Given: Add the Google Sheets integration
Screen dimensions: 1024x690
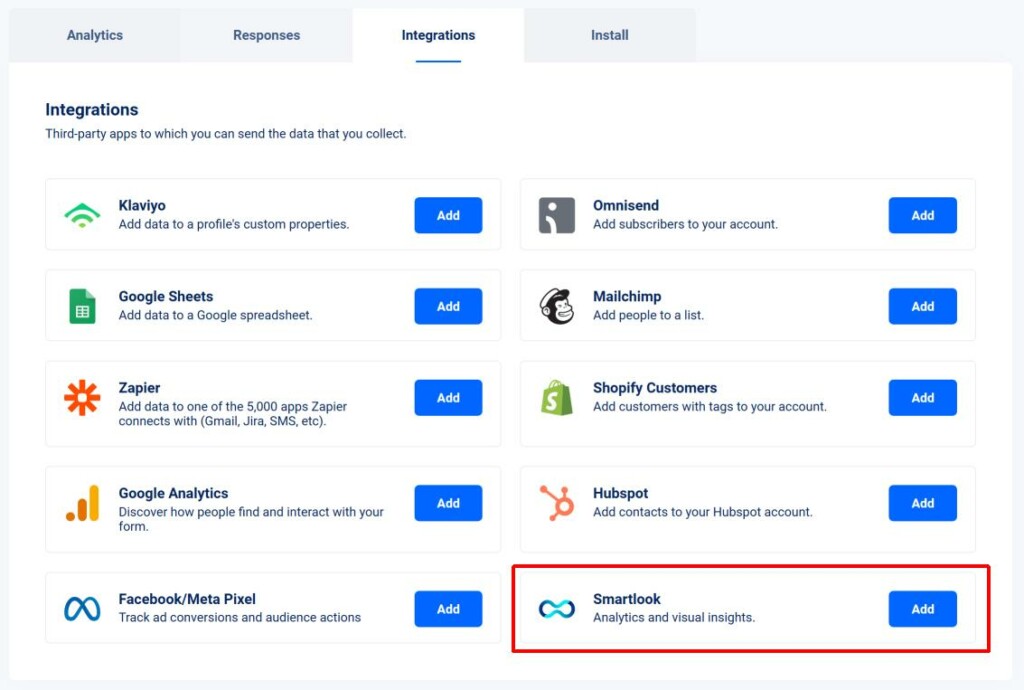Looking at the screenshot, I should (447, 306).
